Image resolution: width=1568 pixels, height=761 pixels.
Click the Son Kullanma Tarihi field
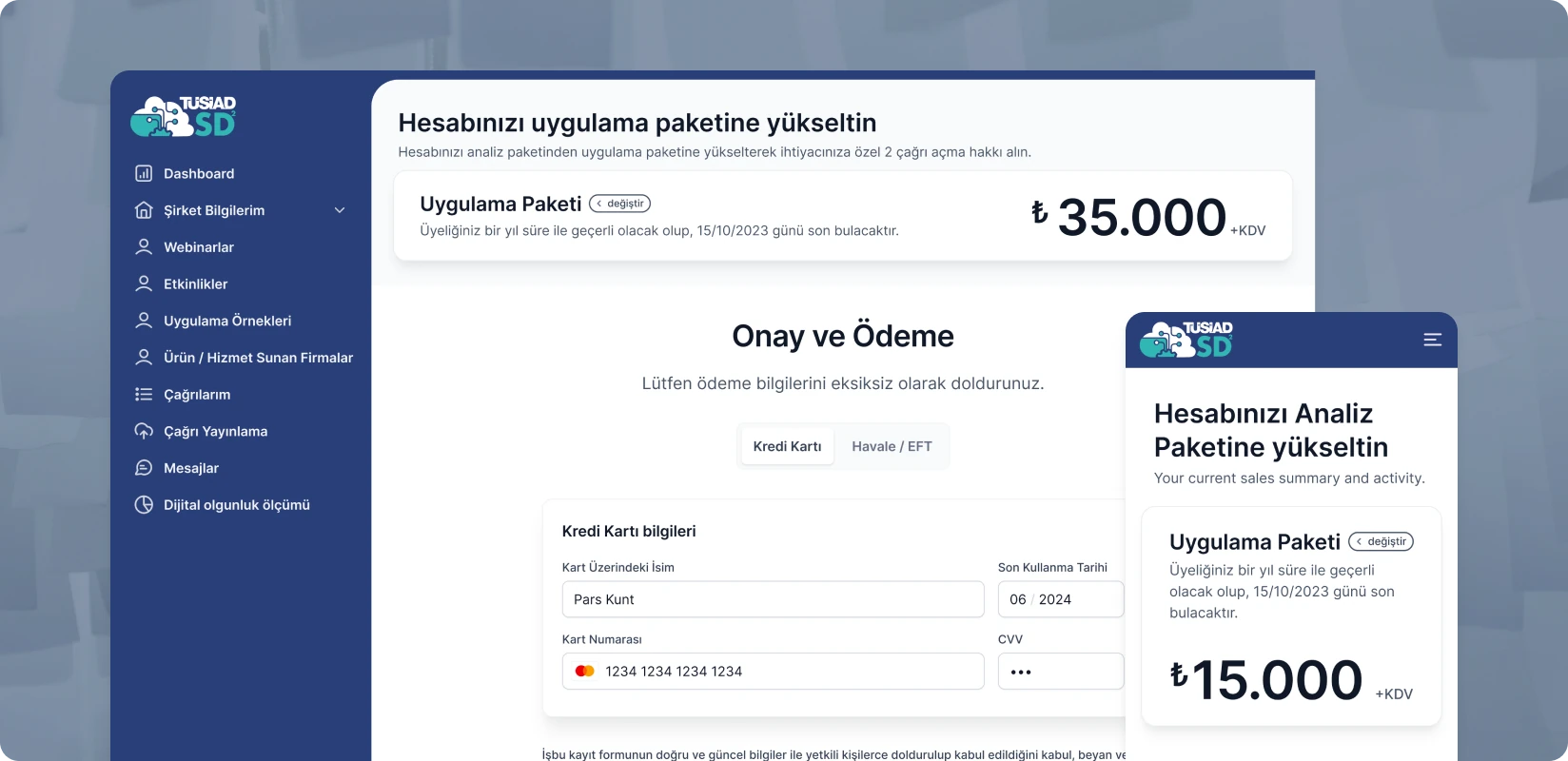(1061, 599)
